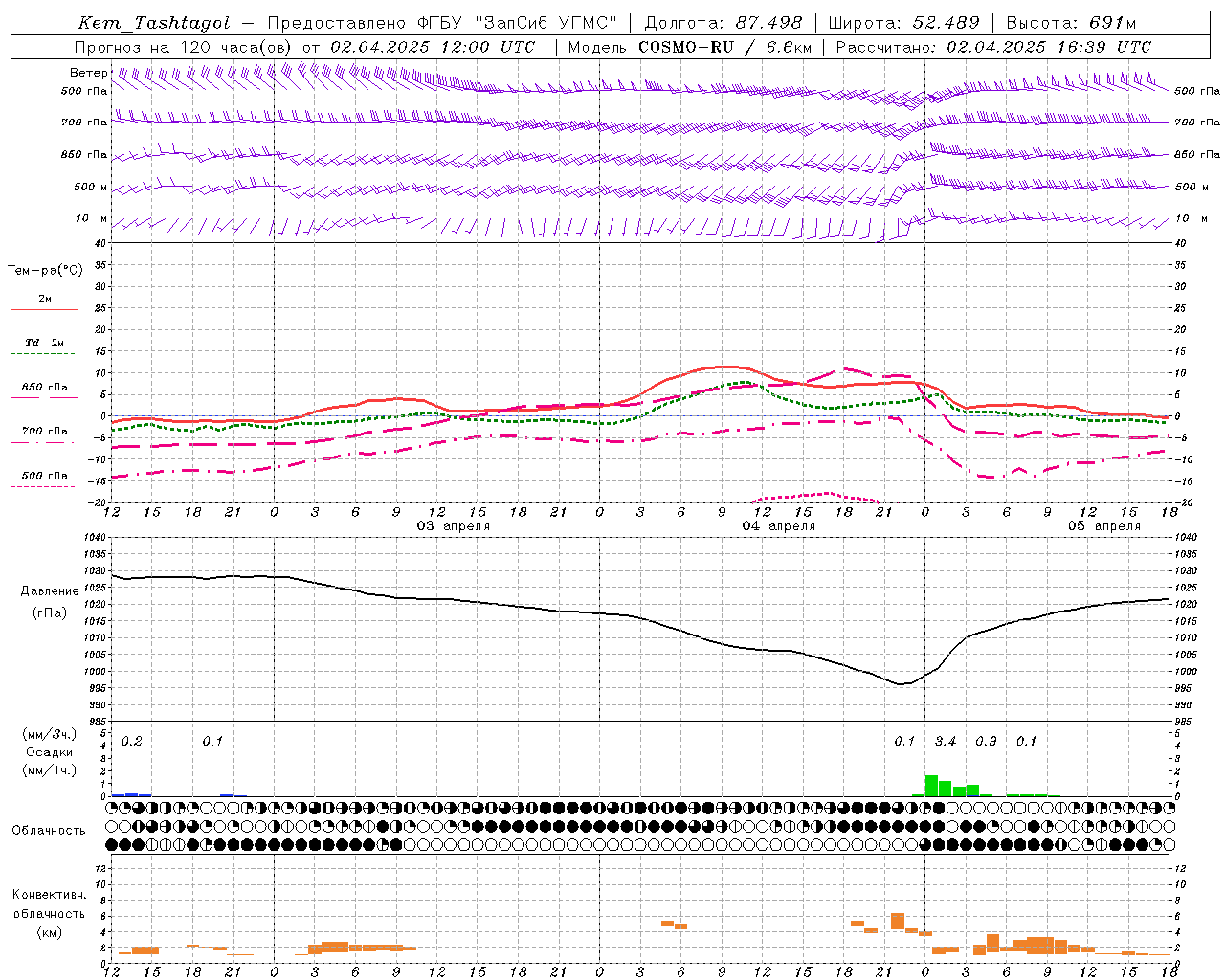Click the 03 апреля date label

(454, 525)
